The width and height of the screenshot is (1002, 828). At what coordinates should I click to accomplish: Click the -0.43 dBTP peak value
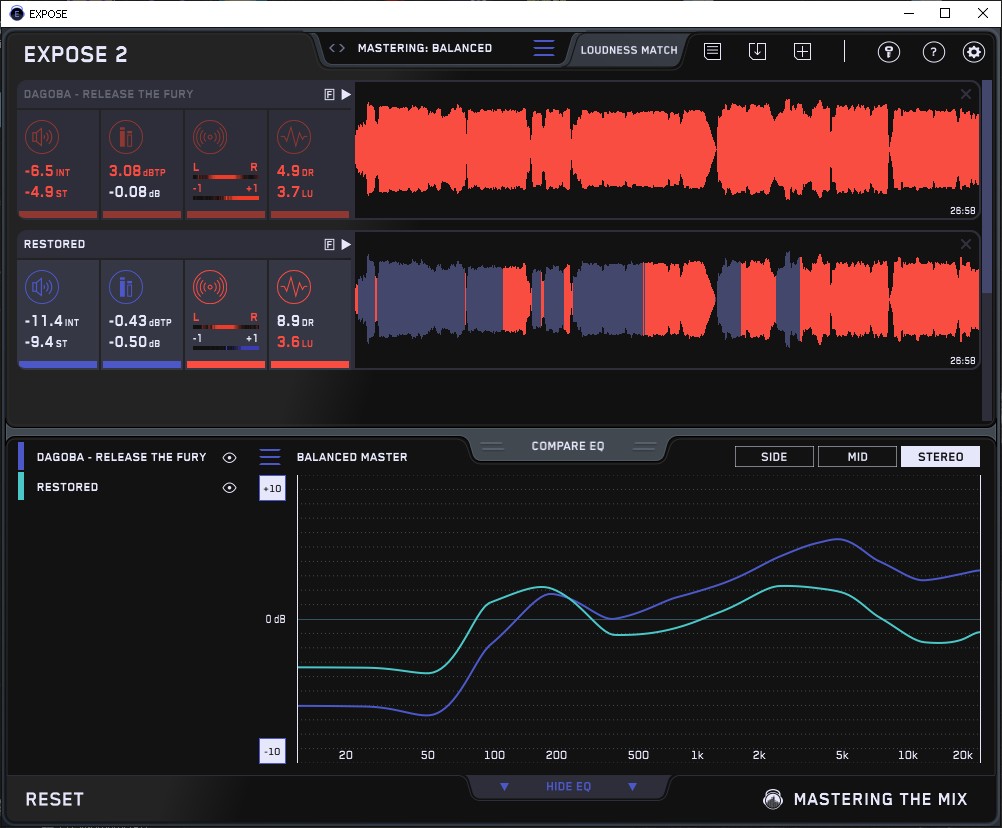pyautogui.click(x=140, y=321)
